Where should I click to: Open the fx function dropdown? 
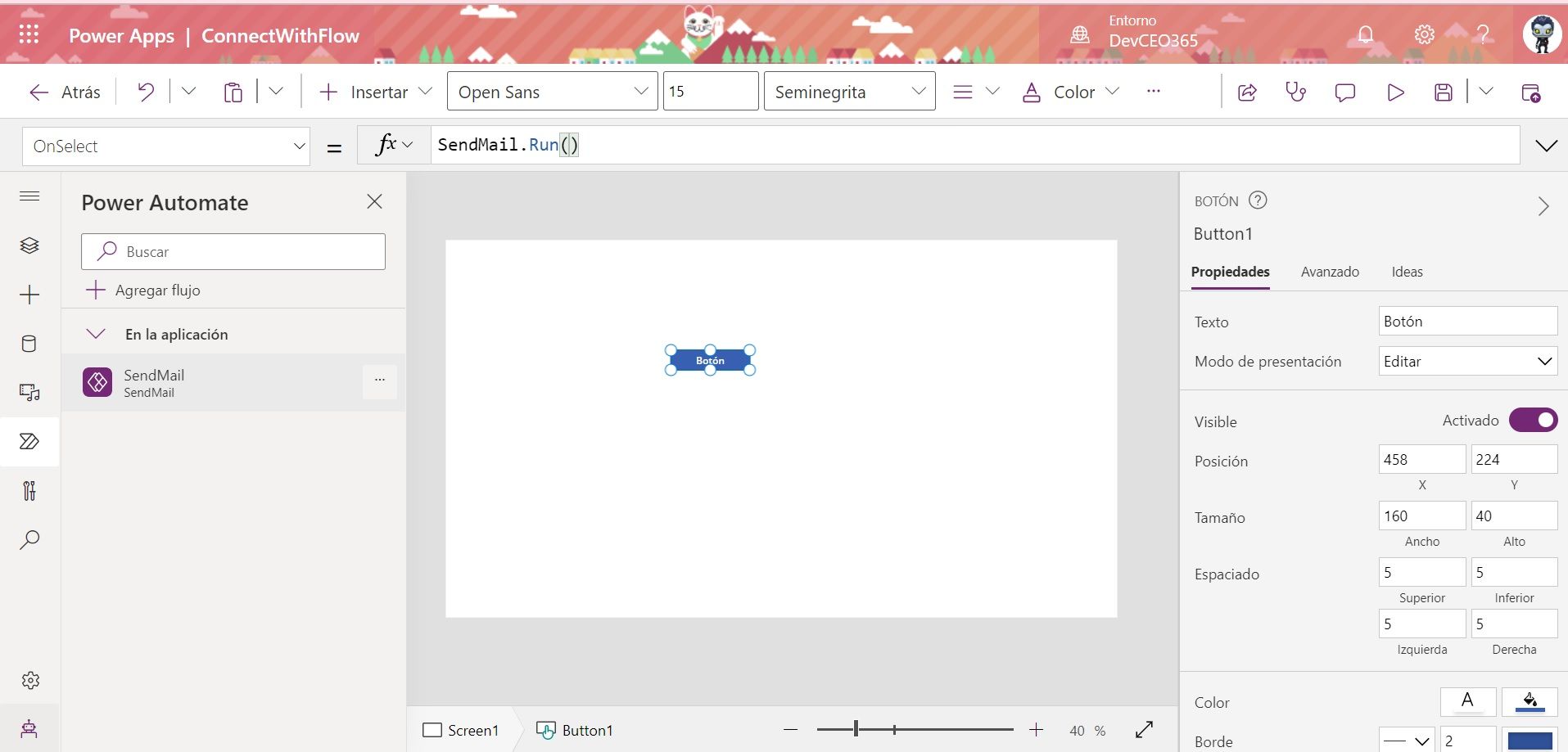tap(394, 145)
